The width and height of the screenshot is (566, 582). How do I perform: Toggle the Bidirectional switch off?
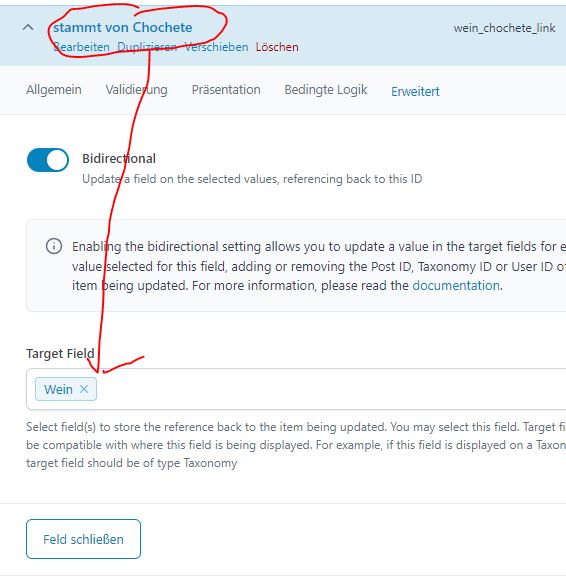click(48, 160)
